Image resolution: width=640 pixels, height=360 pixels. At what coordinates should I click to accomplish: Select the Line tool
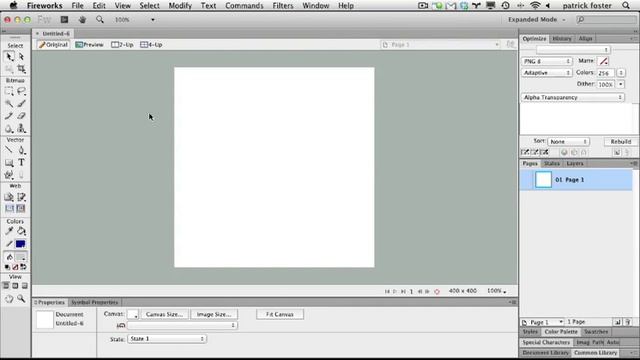point(9,150)
